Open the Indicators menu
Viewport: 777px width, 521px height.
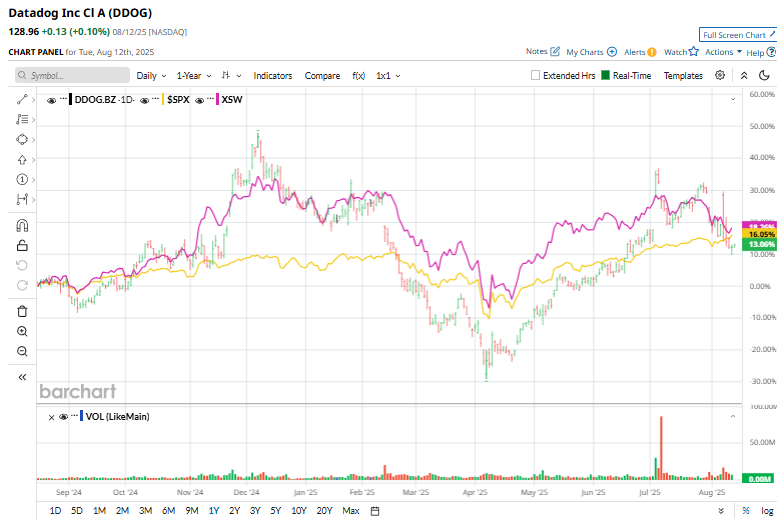coord(273,76)
